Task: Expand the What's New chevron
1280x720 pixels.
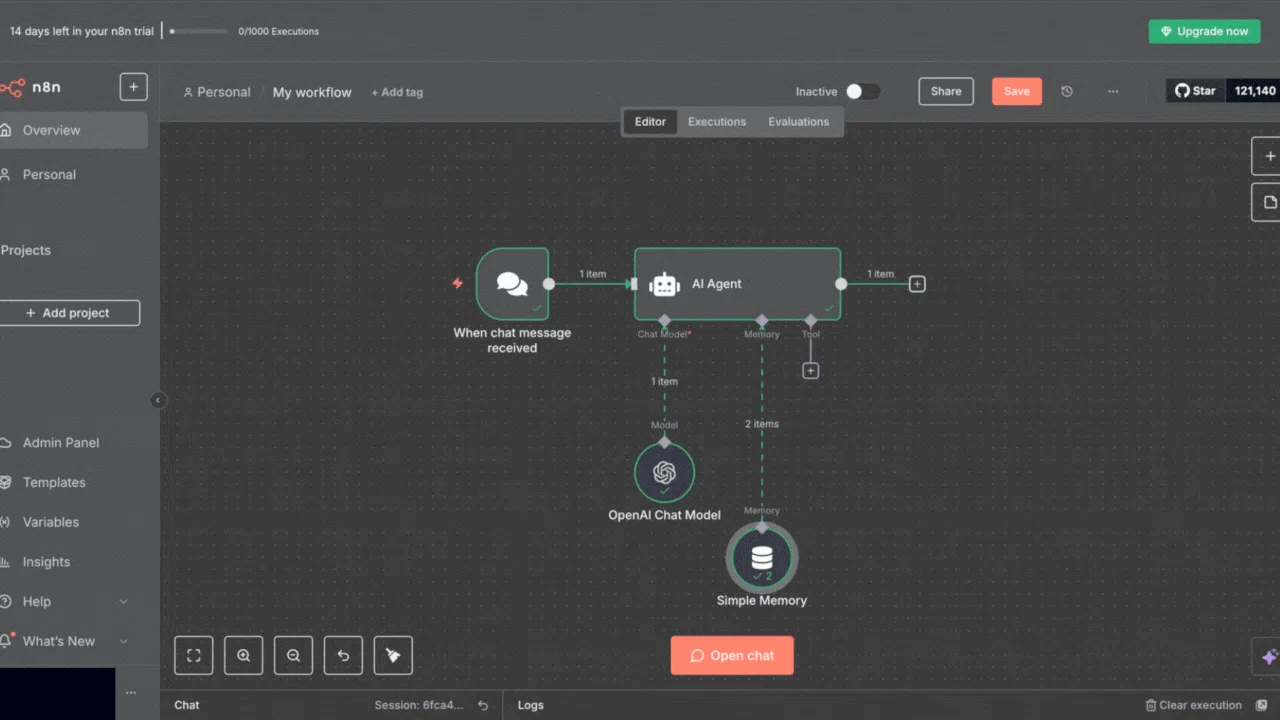Action: point(124,641)
